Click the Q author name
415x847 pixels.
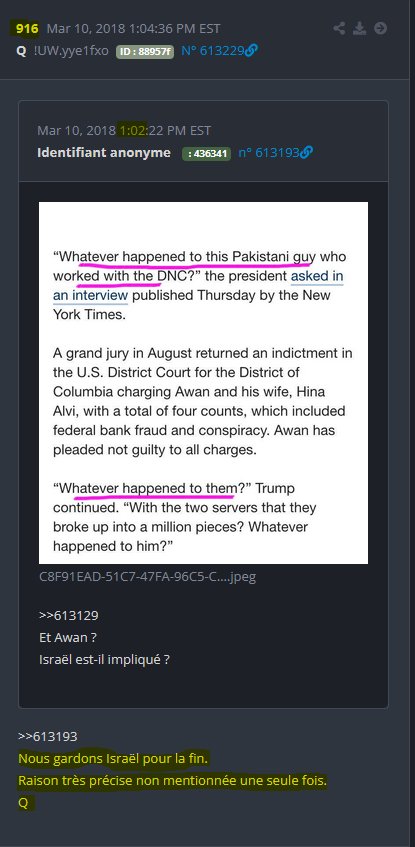coord(22,51)
